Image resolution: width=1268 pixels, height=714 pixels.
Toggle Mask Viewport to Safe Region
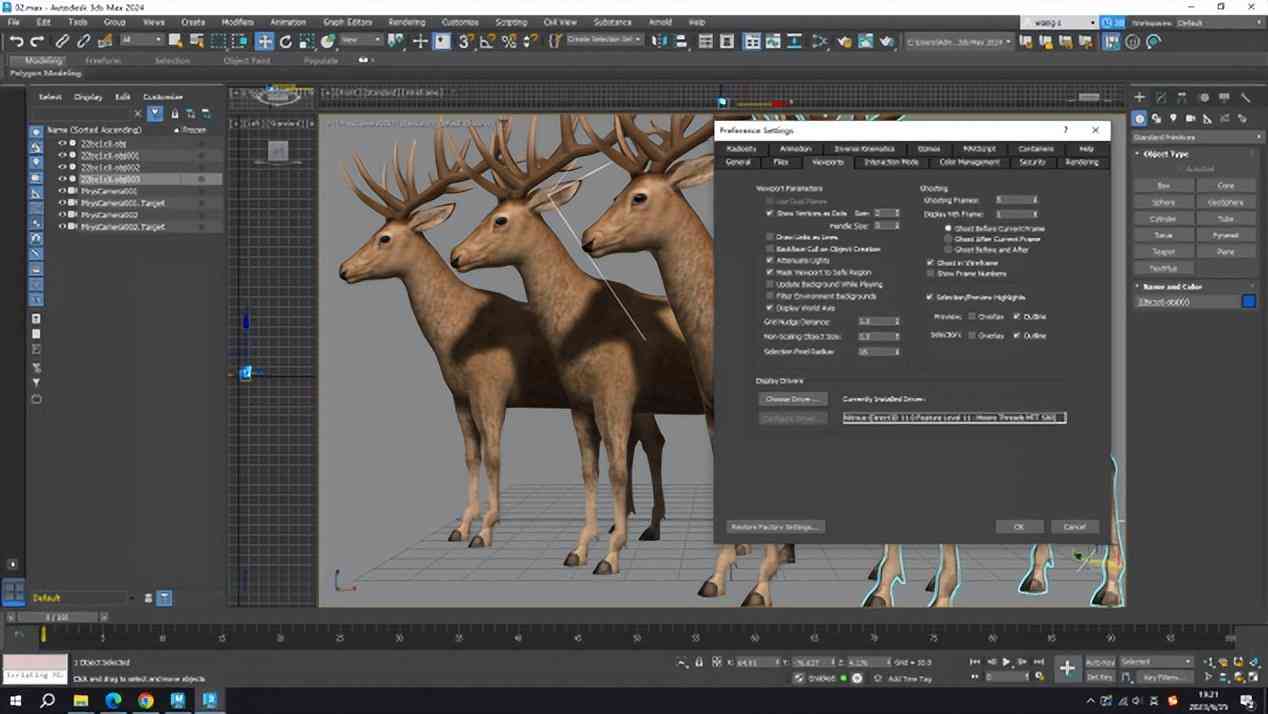pos(769,272)
